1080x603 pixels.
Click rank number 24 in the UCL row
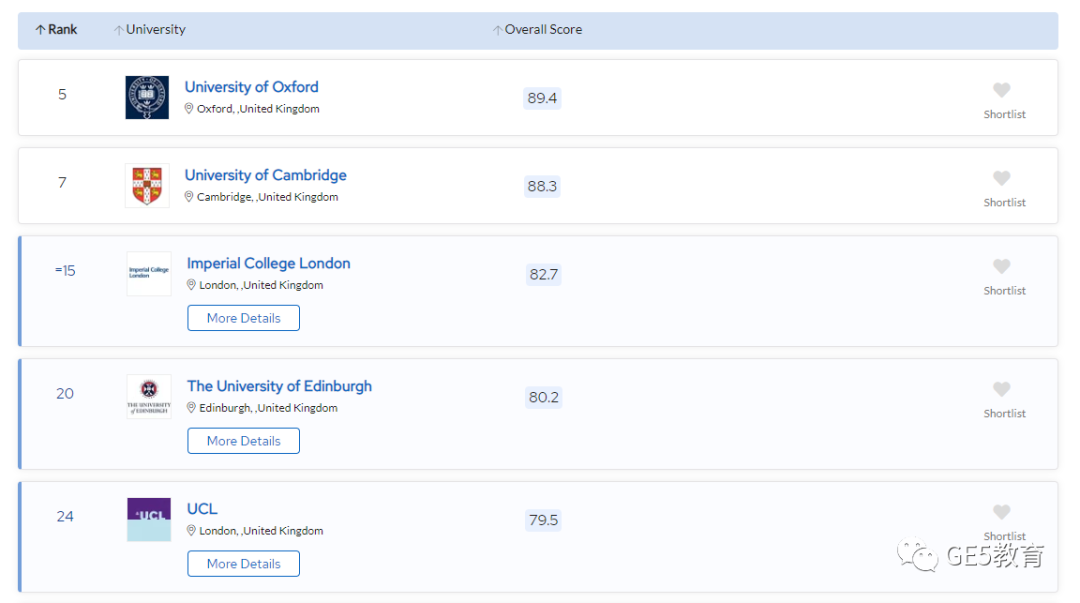click(x=65, y=516)
